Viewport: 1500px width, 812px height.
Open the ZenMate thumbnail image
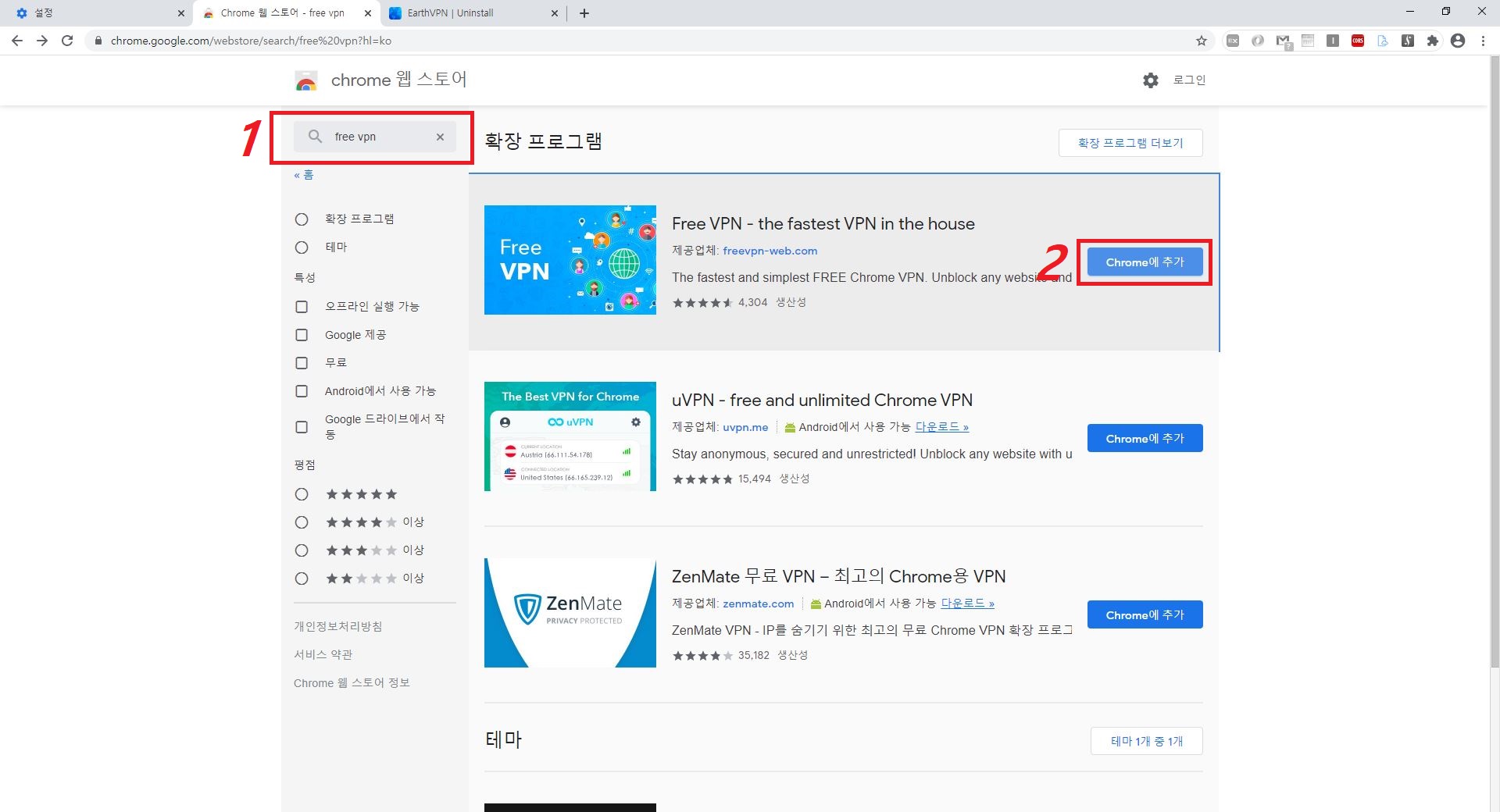570,613
